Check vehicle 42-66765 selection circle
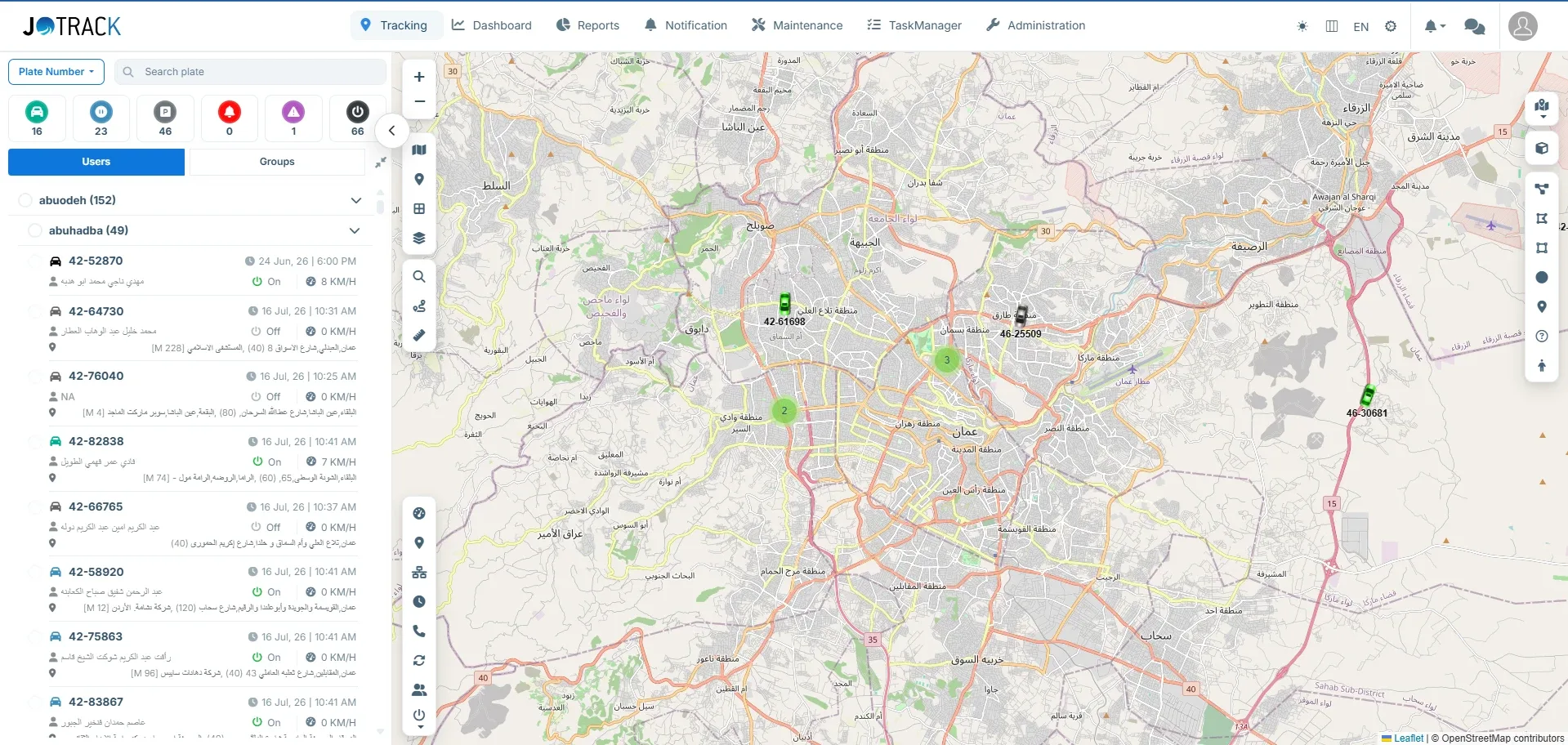The height and width of the screenshot is (745, 1568). coord(34,507)
